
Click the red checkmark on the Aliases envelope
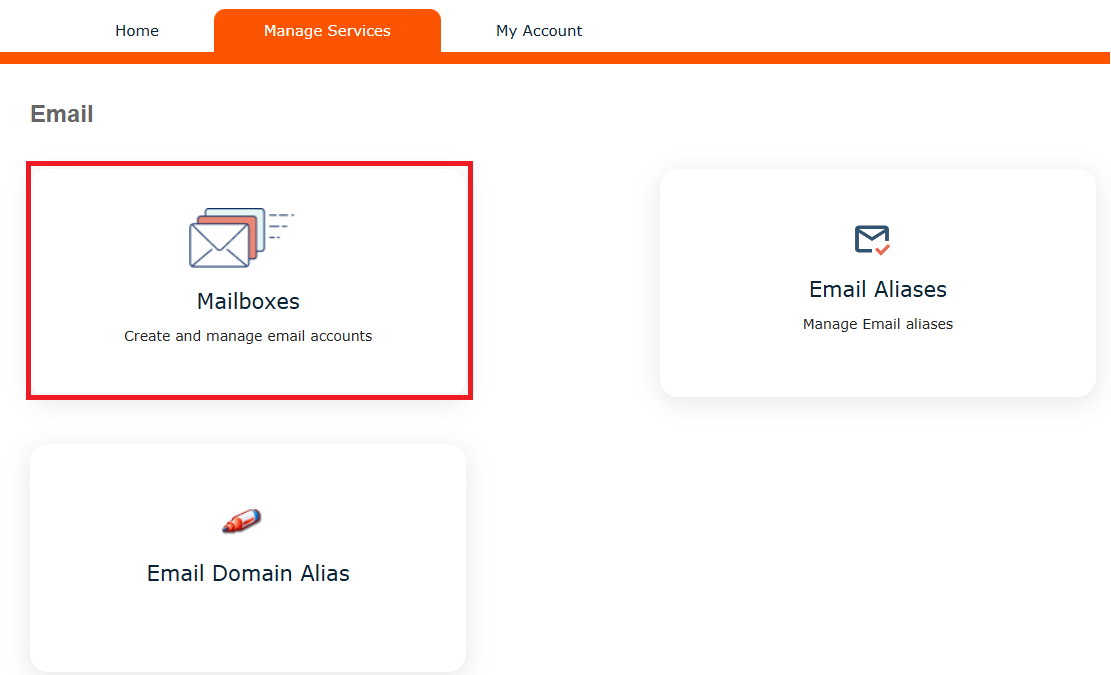tap(882, 248)
